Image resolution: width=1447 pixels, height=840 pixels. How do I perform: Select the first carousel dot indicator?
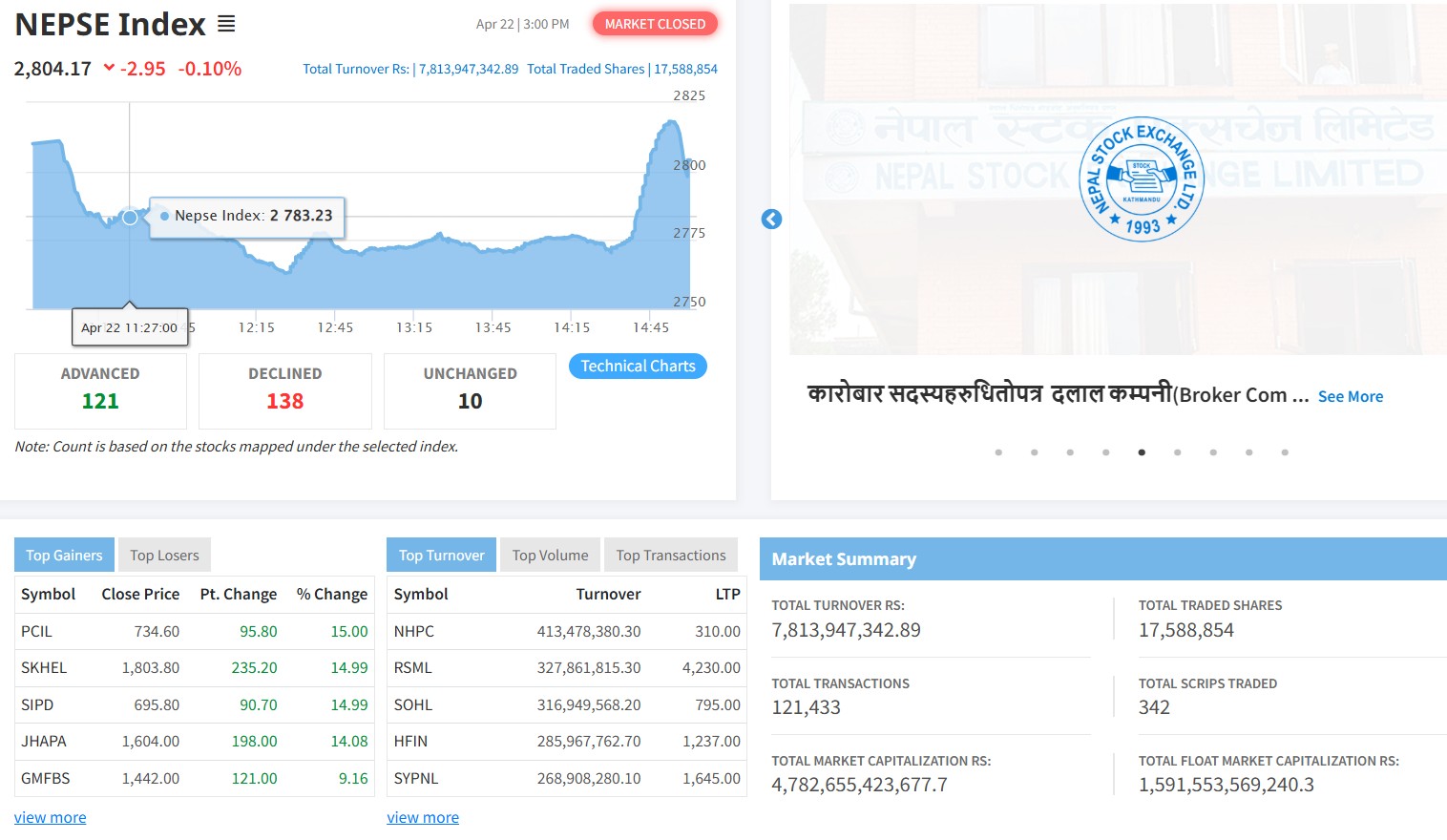tap(998, 452)
